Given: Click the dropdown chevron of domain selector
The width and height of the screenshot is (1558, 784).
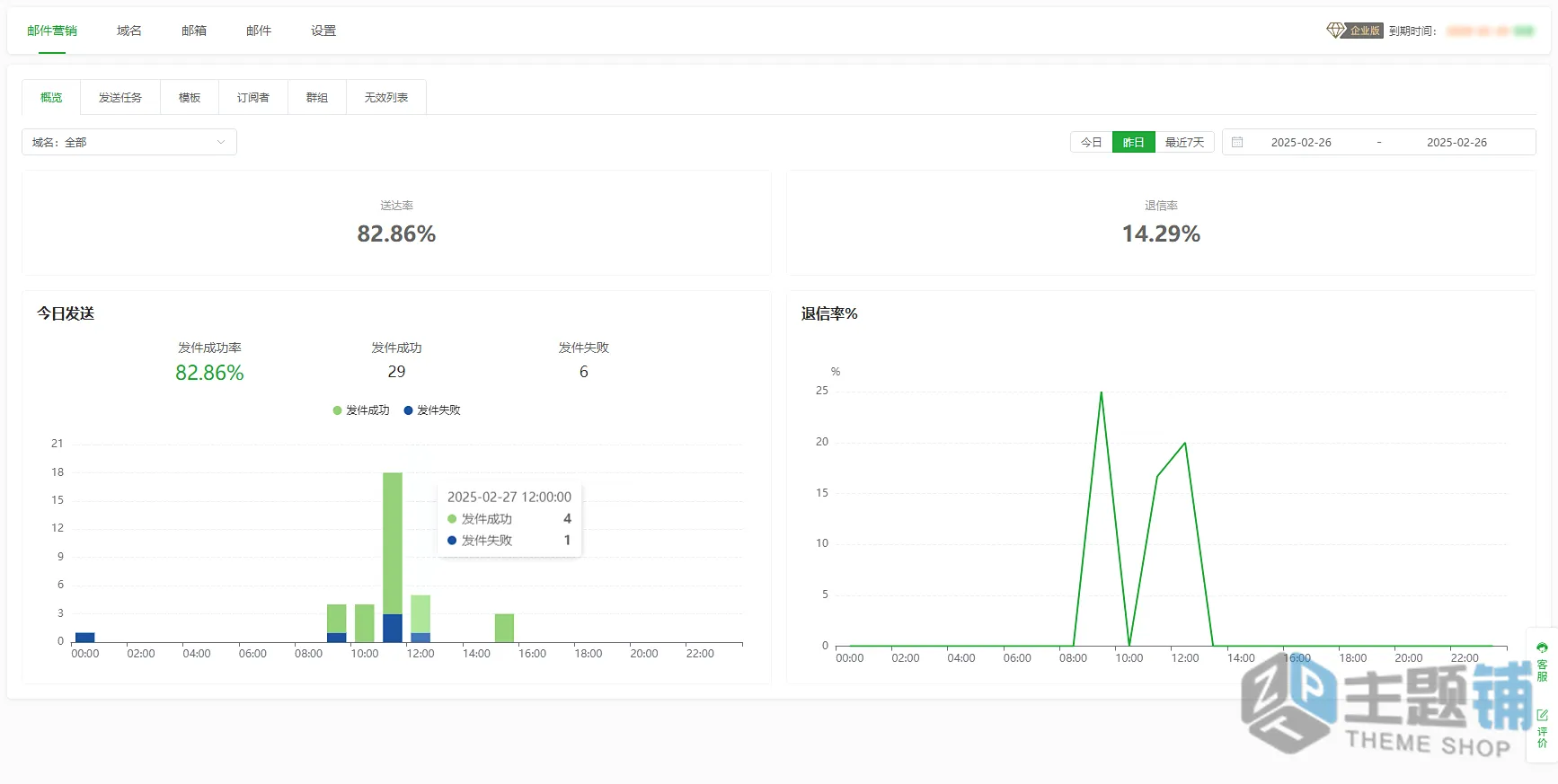Looking at the screenshot, I should click(221, 142).
